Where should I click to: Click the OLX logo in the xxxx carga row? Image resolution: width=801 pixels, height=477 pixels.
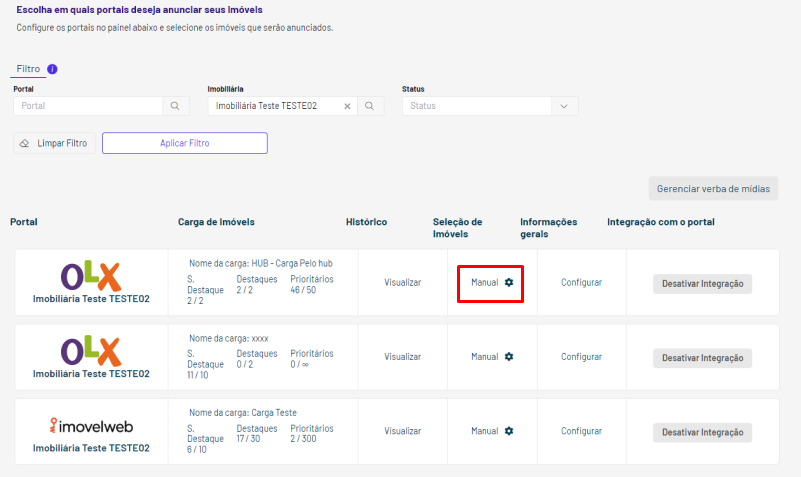click(91, 350)
